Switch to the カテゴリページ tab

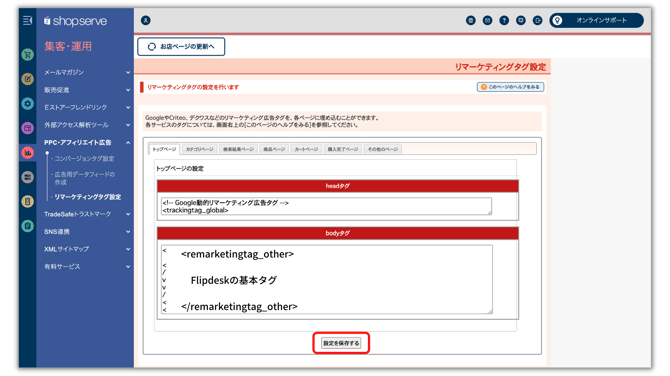[200, 149]
